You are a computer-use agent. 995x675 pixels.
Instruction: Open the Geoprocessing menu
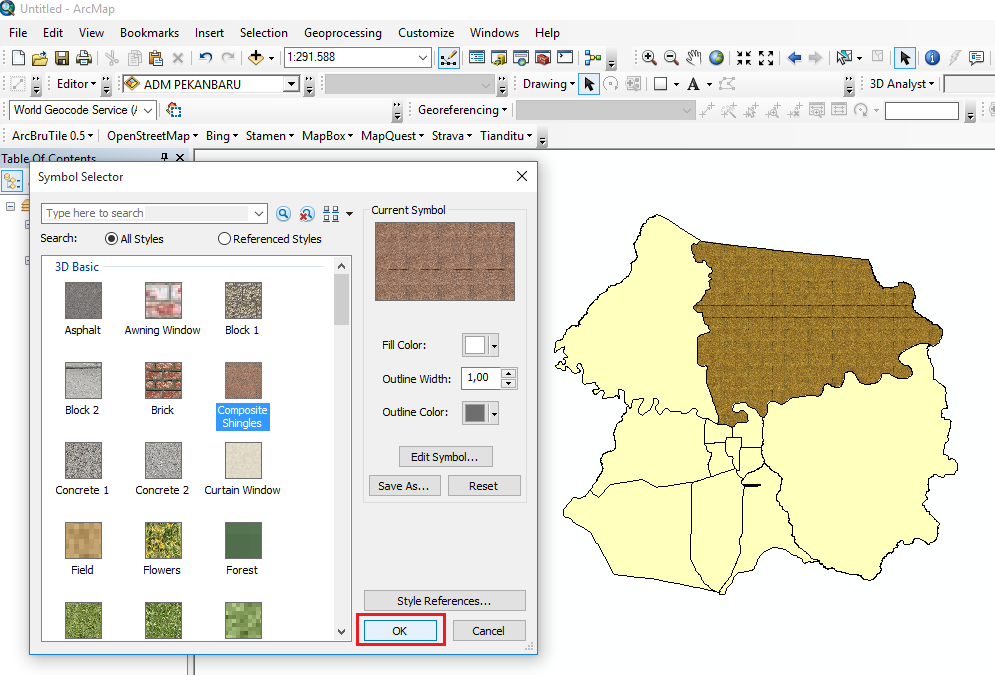pos(343,32)
